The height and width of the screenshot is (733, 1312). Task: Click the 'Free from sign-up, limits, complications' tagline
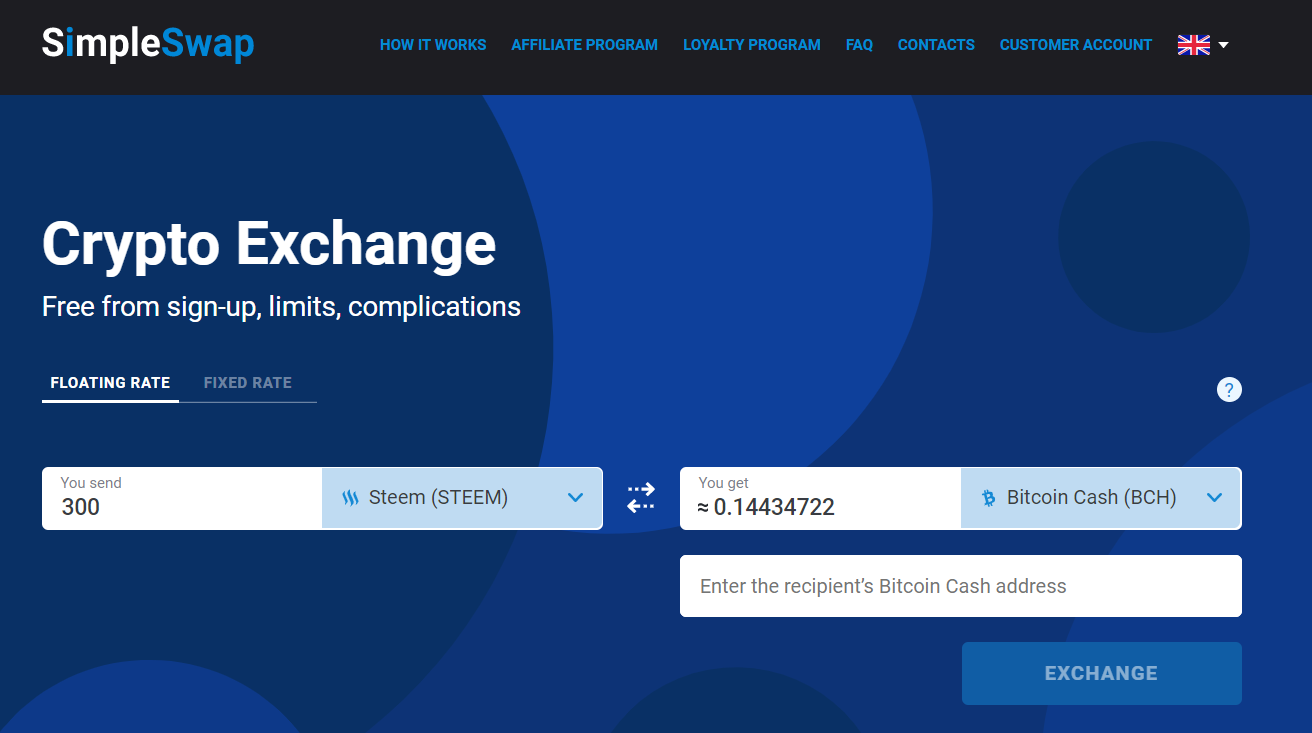tap(281, 306)
